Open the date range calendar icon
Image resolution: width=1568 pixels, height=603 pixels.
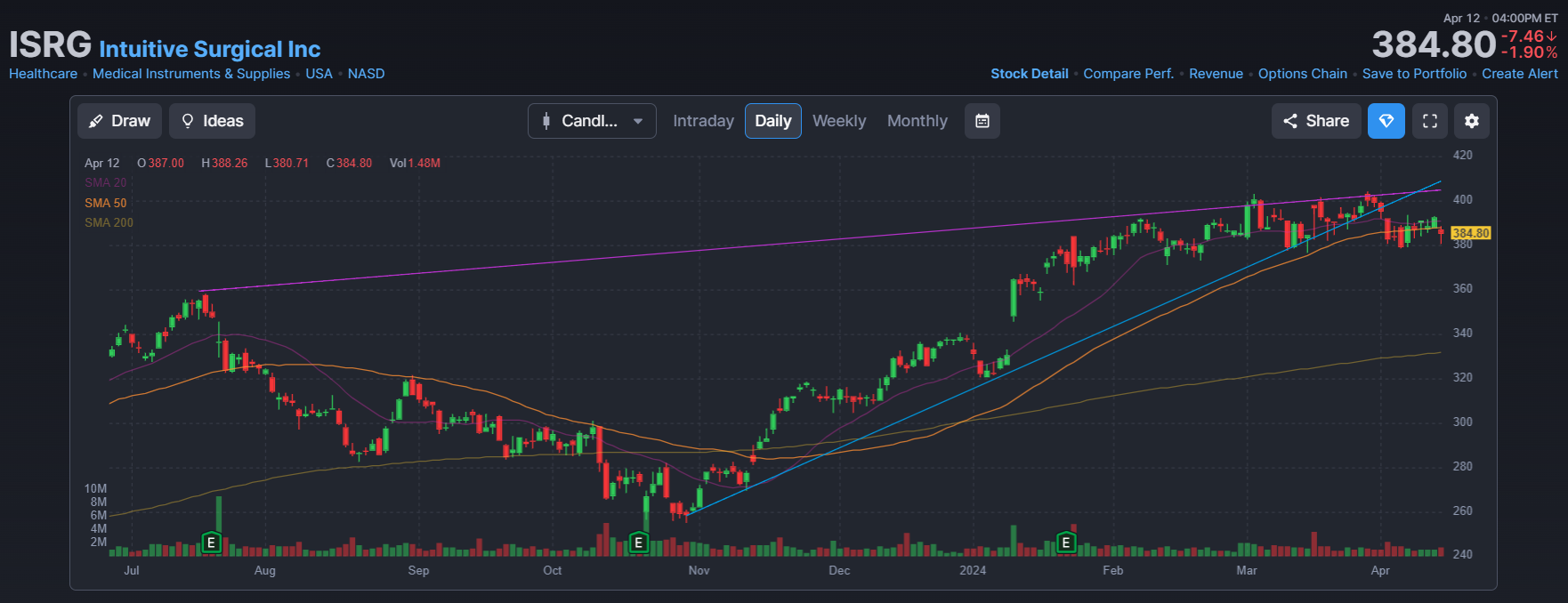[x=982, y=121]
